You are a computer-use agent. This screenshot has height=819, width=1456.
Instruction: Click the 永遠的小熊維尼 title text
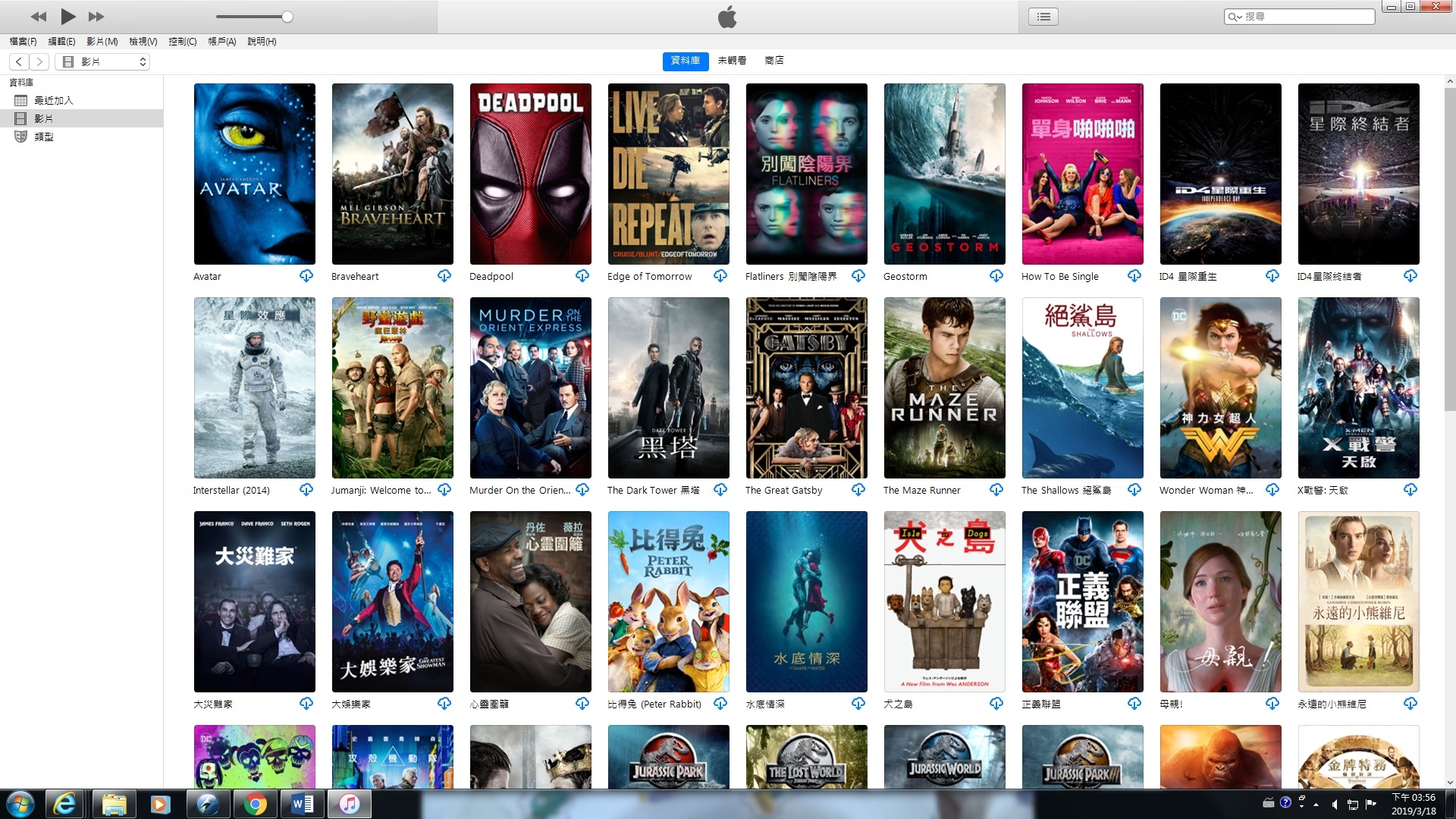pos(1332,704)
